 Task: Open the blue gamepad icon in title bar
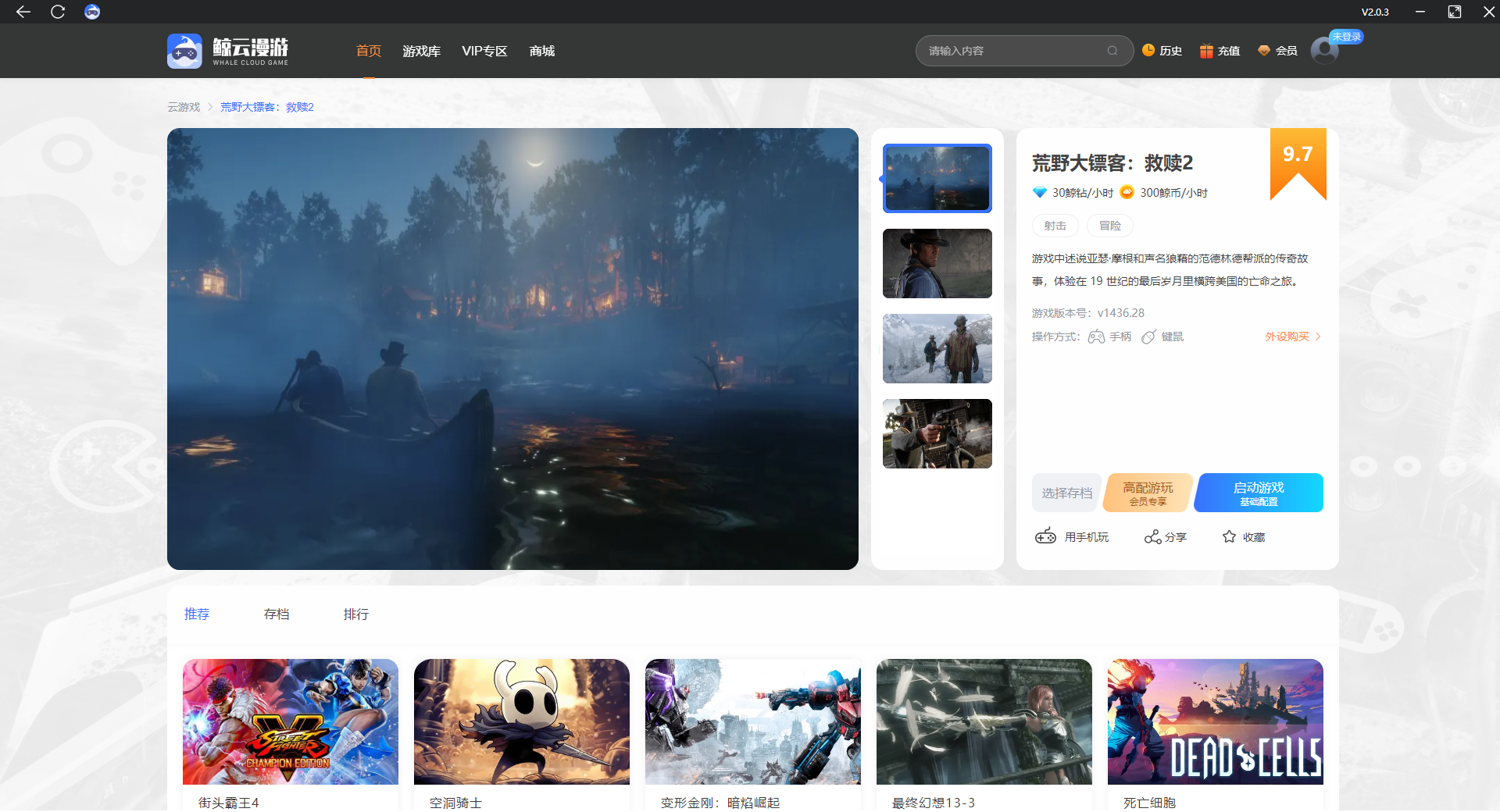click(x=92, y=12)
